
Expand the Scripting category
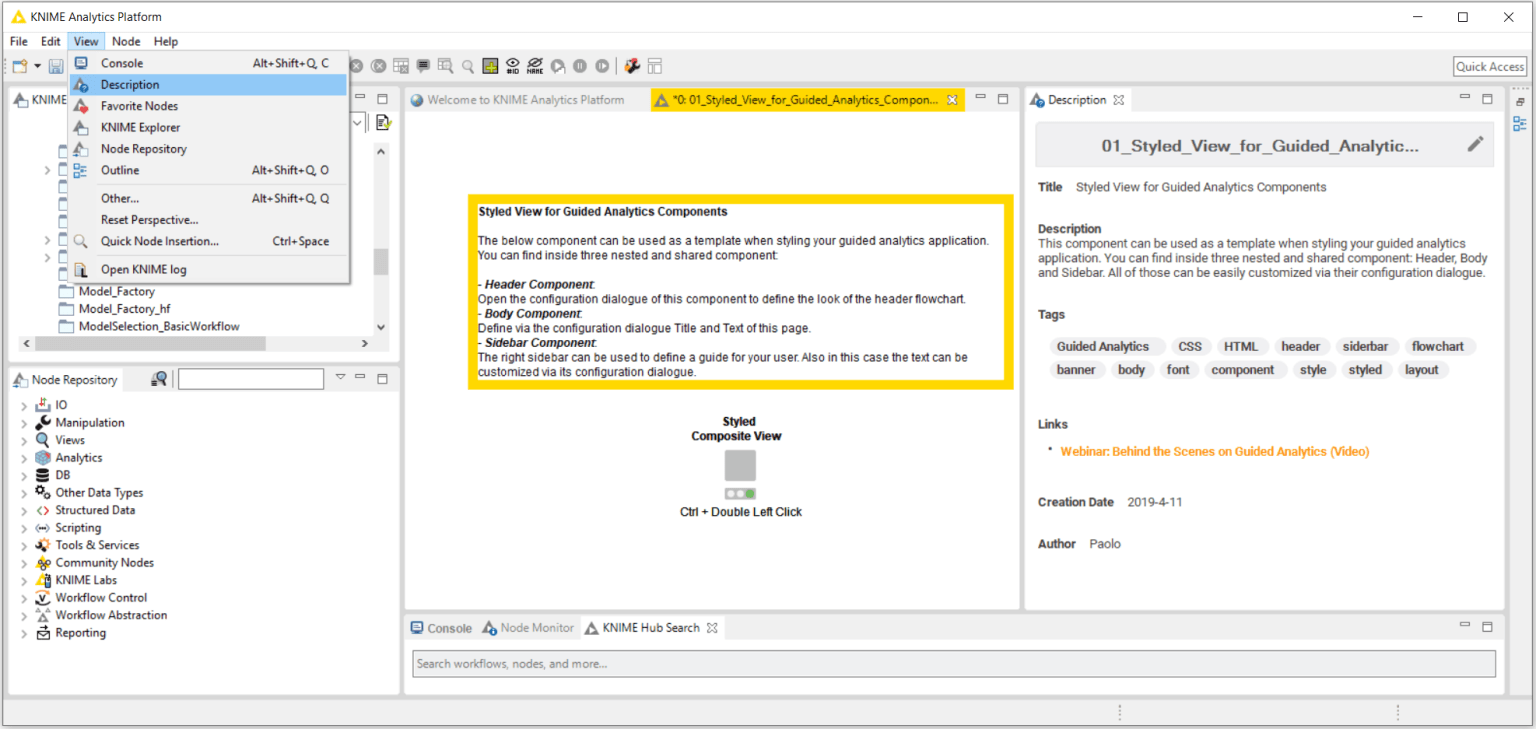[x=24, y=528]
